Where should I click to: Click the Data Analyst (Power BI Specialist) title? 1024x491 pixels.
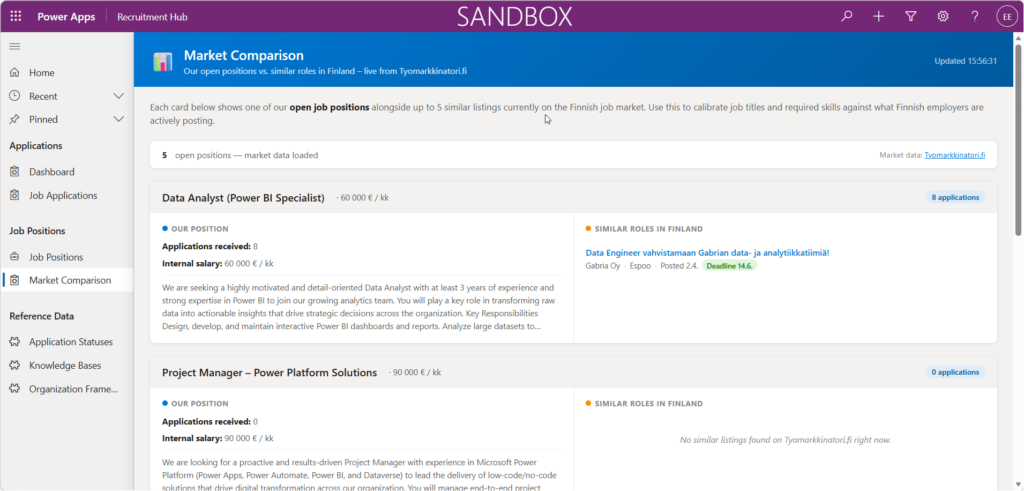click(243, 198)
